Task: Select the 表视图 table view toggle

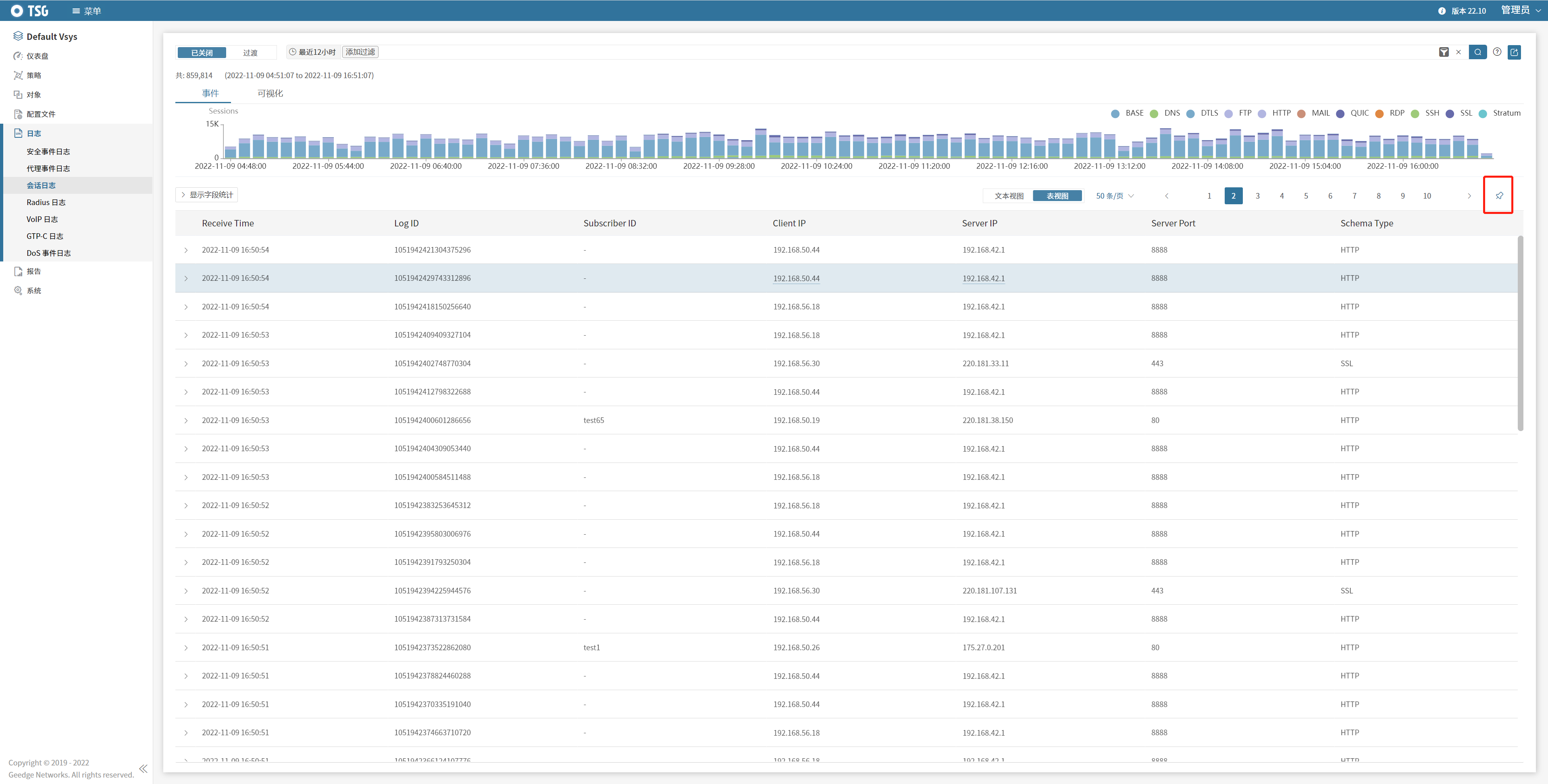Action: [x=1057, y=196]
